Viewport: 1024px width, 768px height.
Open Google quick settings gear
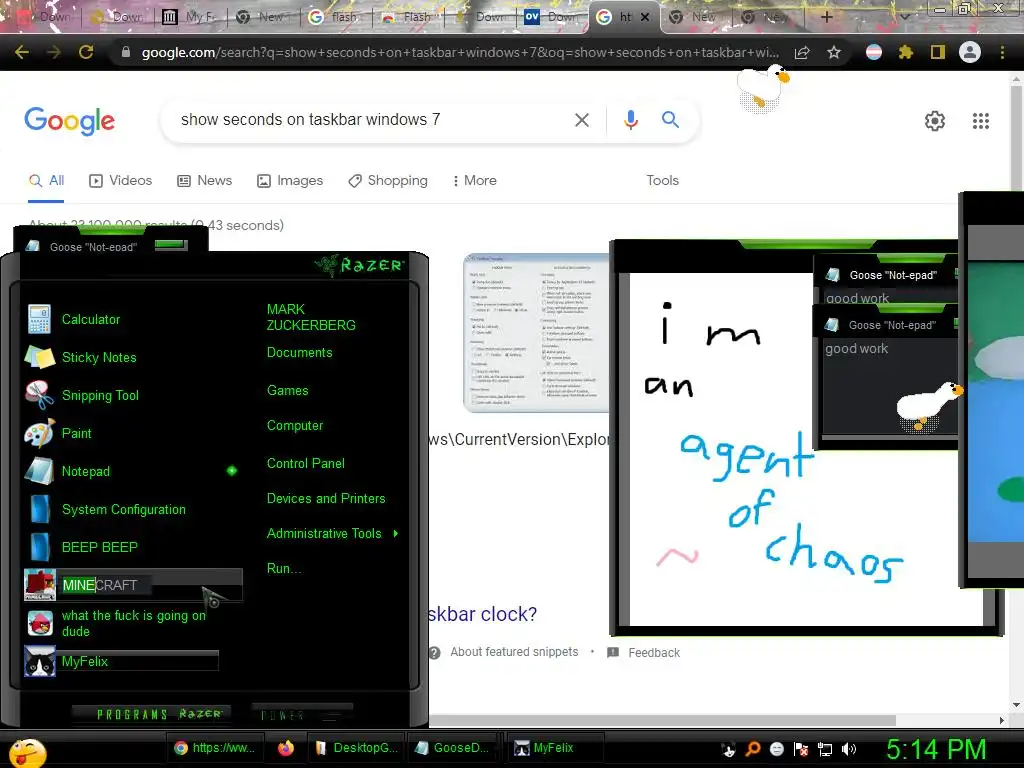(x=935, y=121)
